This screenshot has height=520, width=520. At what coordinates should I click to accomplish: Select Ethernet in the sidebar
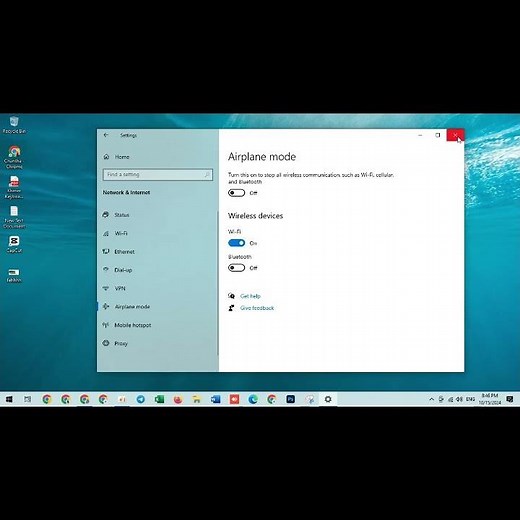click(118, 252)
